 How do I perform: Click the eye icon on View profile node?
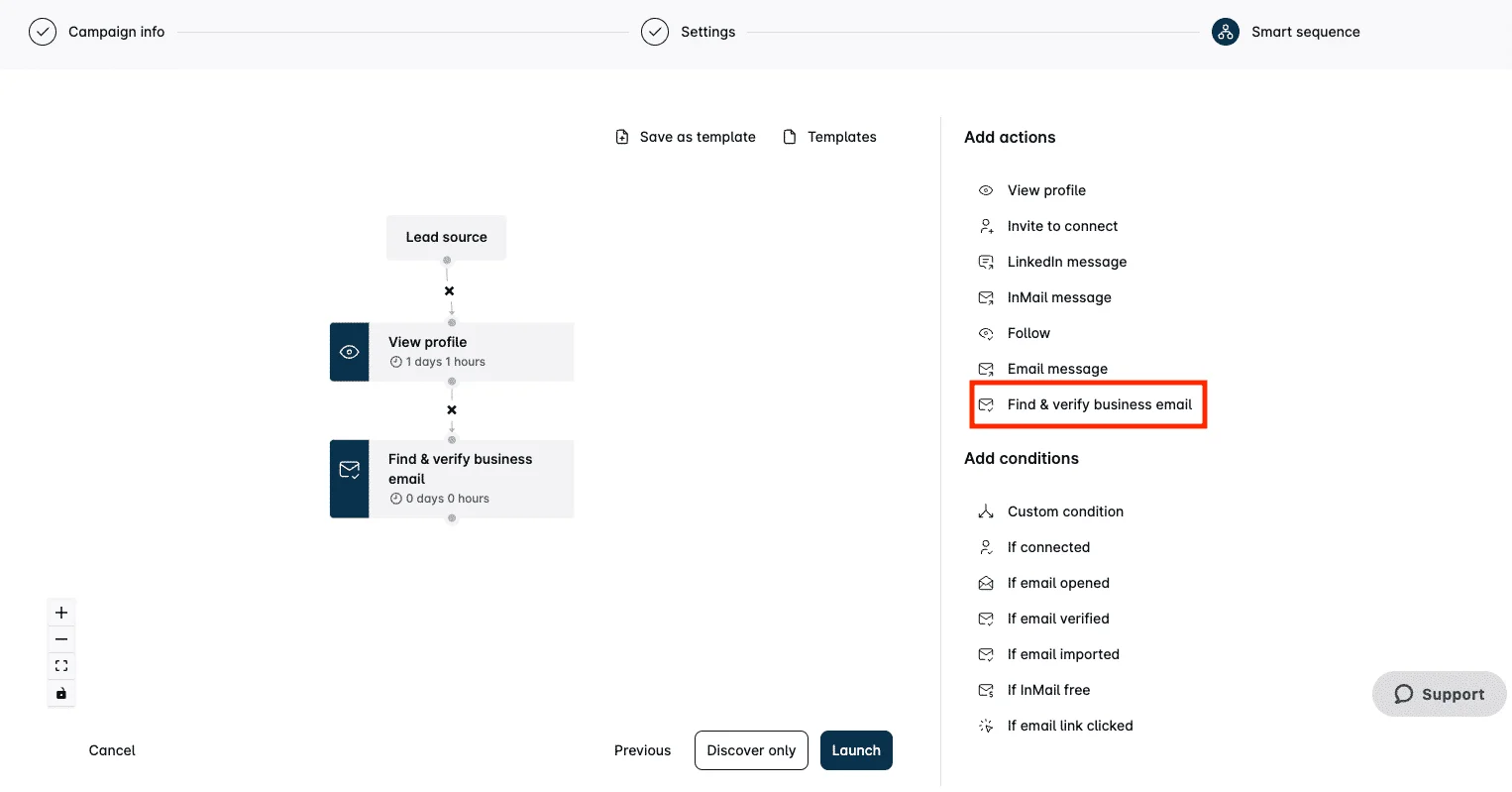[350, 352]
